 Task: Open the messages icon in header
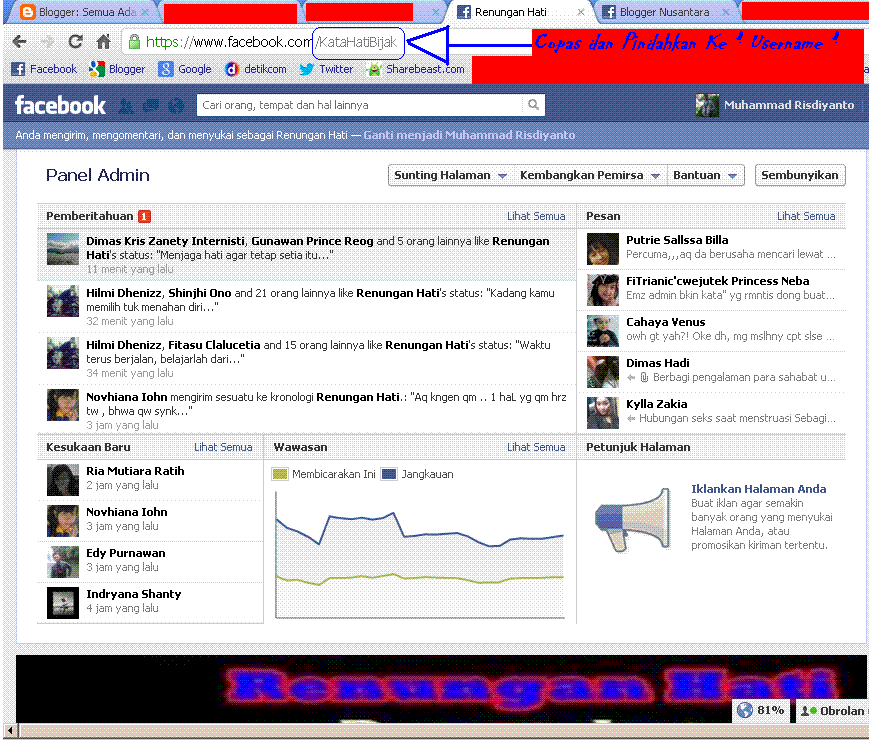click(151, 106)
